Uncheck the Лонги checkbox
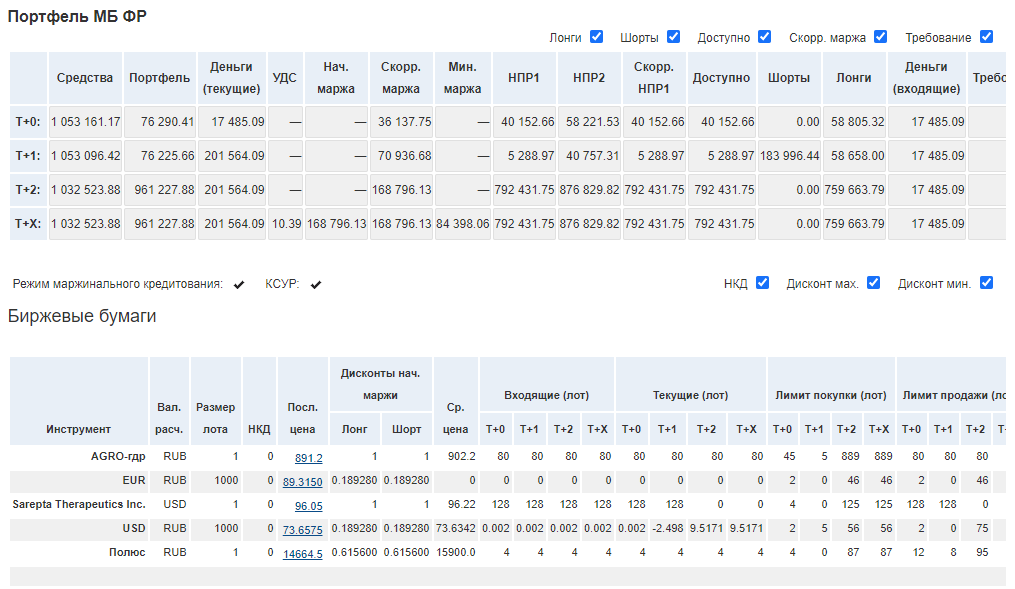1015x589 pixels. [597, 37]
